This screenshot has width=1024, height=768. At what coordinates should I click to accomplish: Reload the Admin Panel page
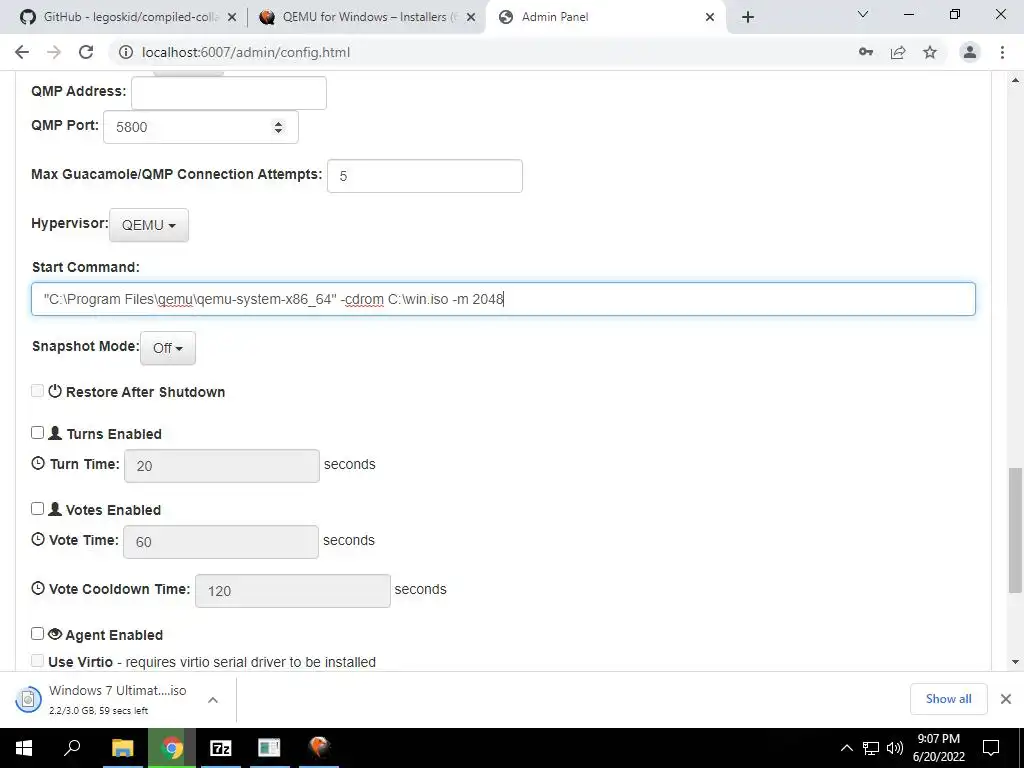click(86, 52)
